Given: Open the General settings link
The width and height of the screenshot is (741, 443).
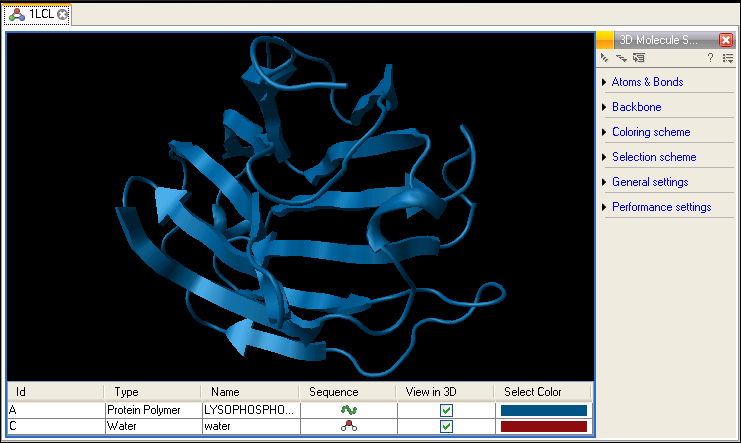Looking at the screenshot, I should point(650,182).
